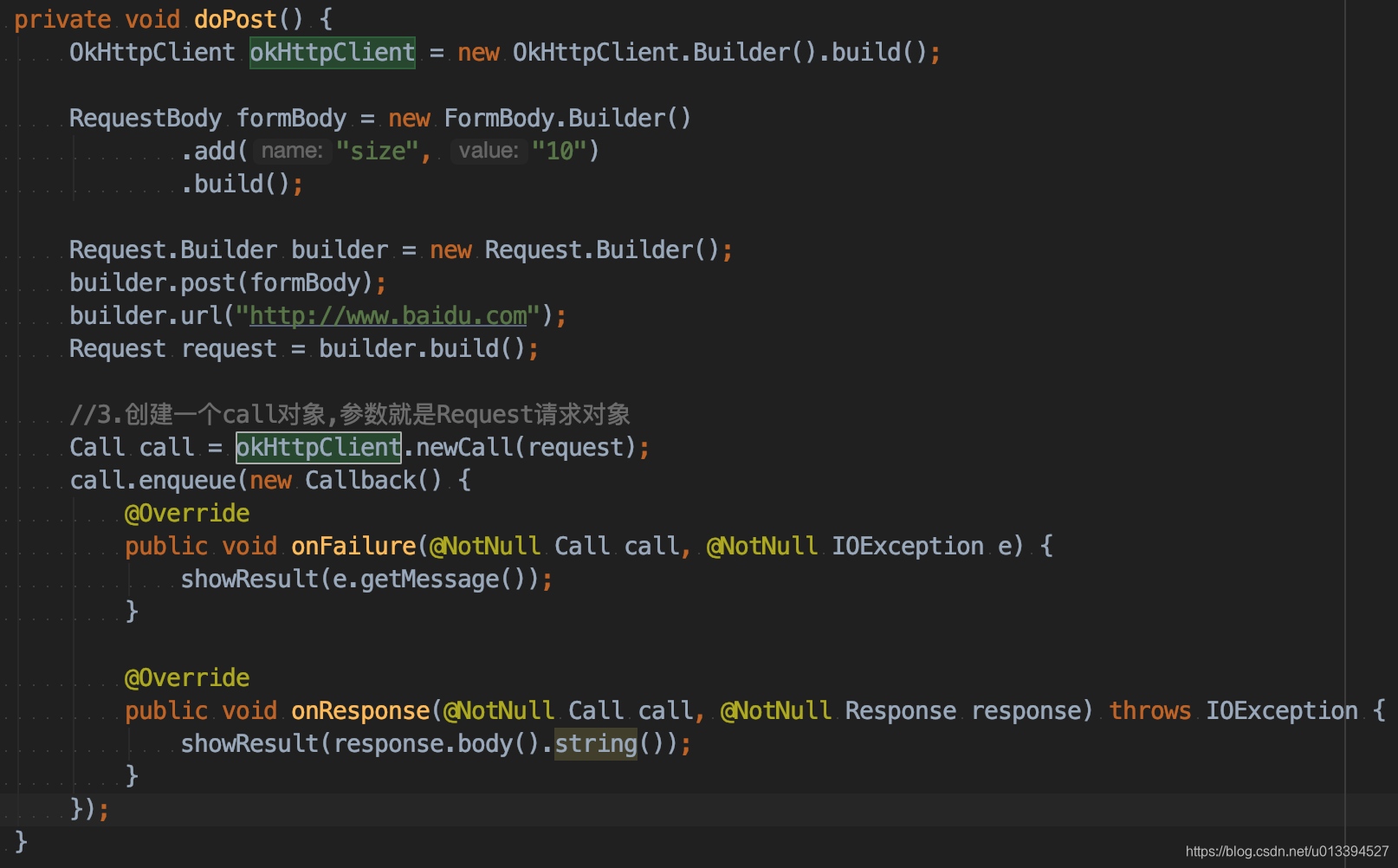Click the value: parameter hint

click(489, 151)
